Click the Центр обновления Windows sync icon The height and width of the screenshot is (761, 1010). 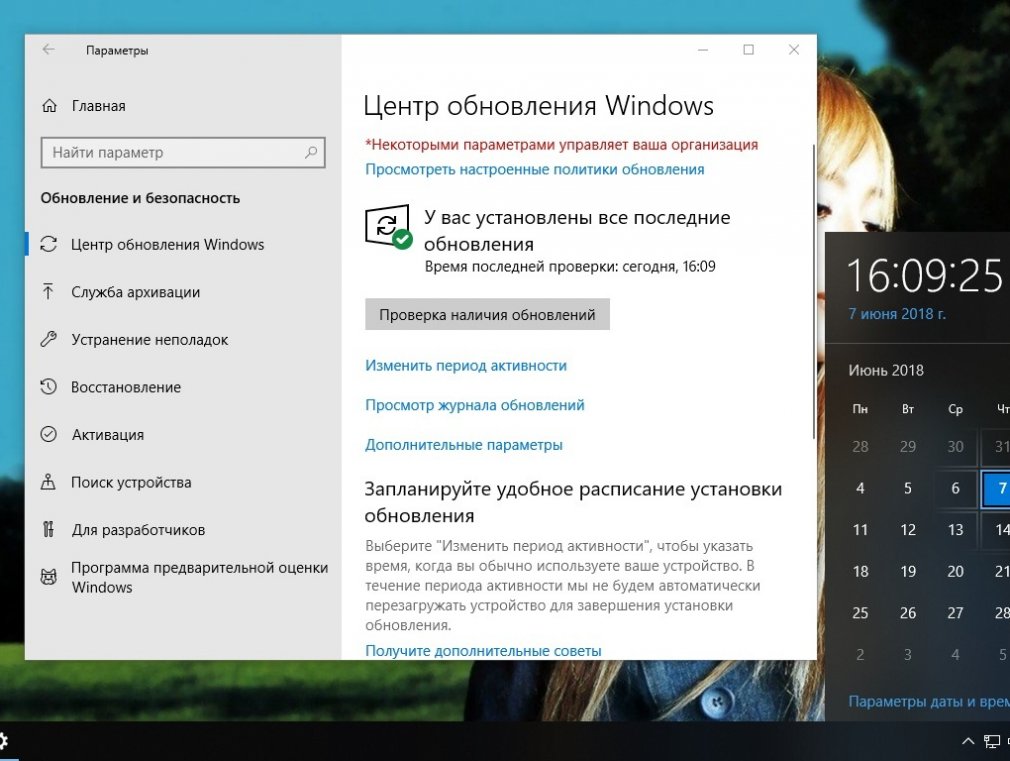[x=49, y=244]
